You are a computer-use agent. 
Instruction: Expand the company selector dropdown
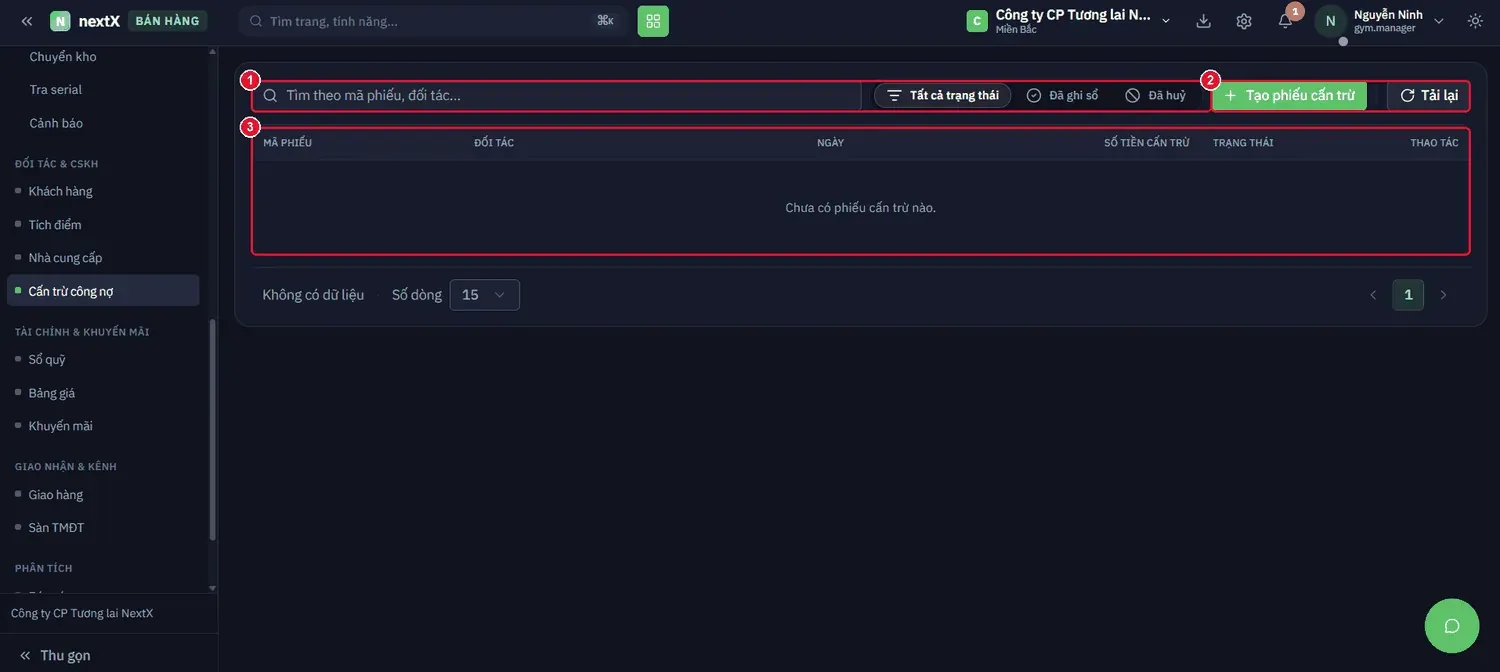(x=1166, y=21)
